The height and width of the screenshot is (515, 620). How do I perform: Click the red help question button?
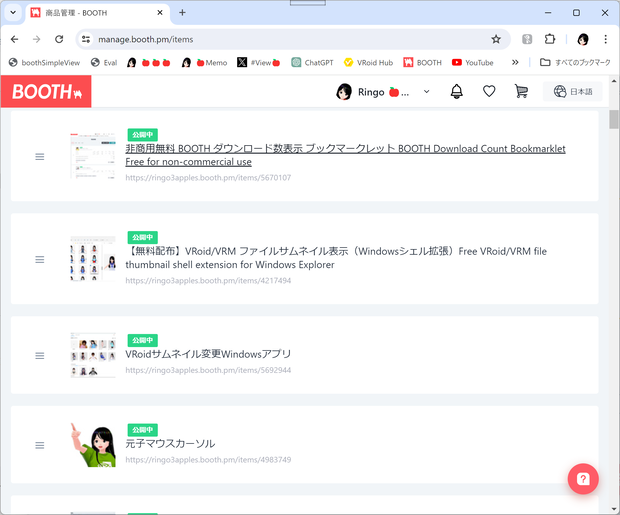[583, 479]
